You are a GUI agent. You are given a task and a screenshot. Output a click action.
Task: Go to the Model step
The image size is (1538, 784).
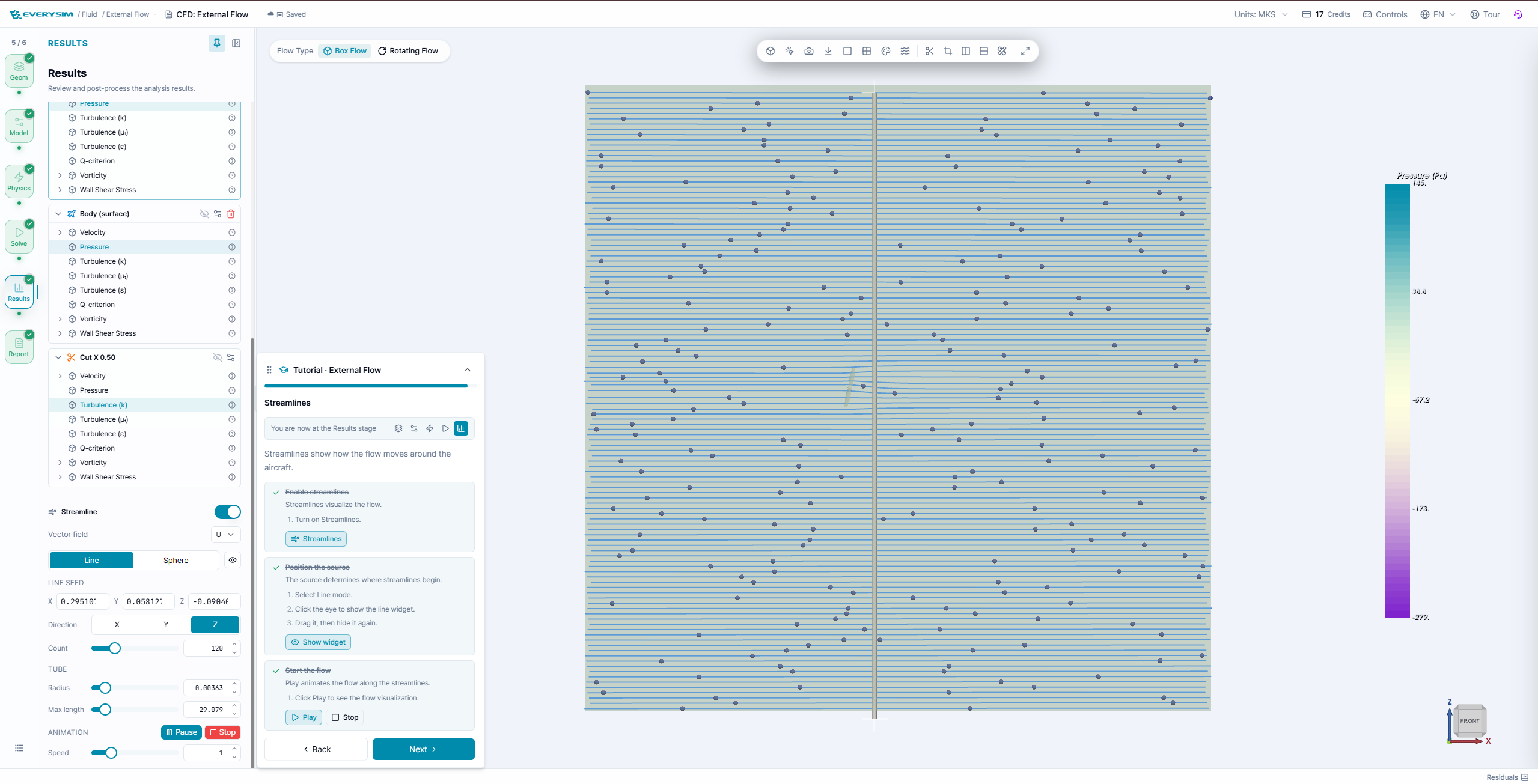click(x=19, y=126)
